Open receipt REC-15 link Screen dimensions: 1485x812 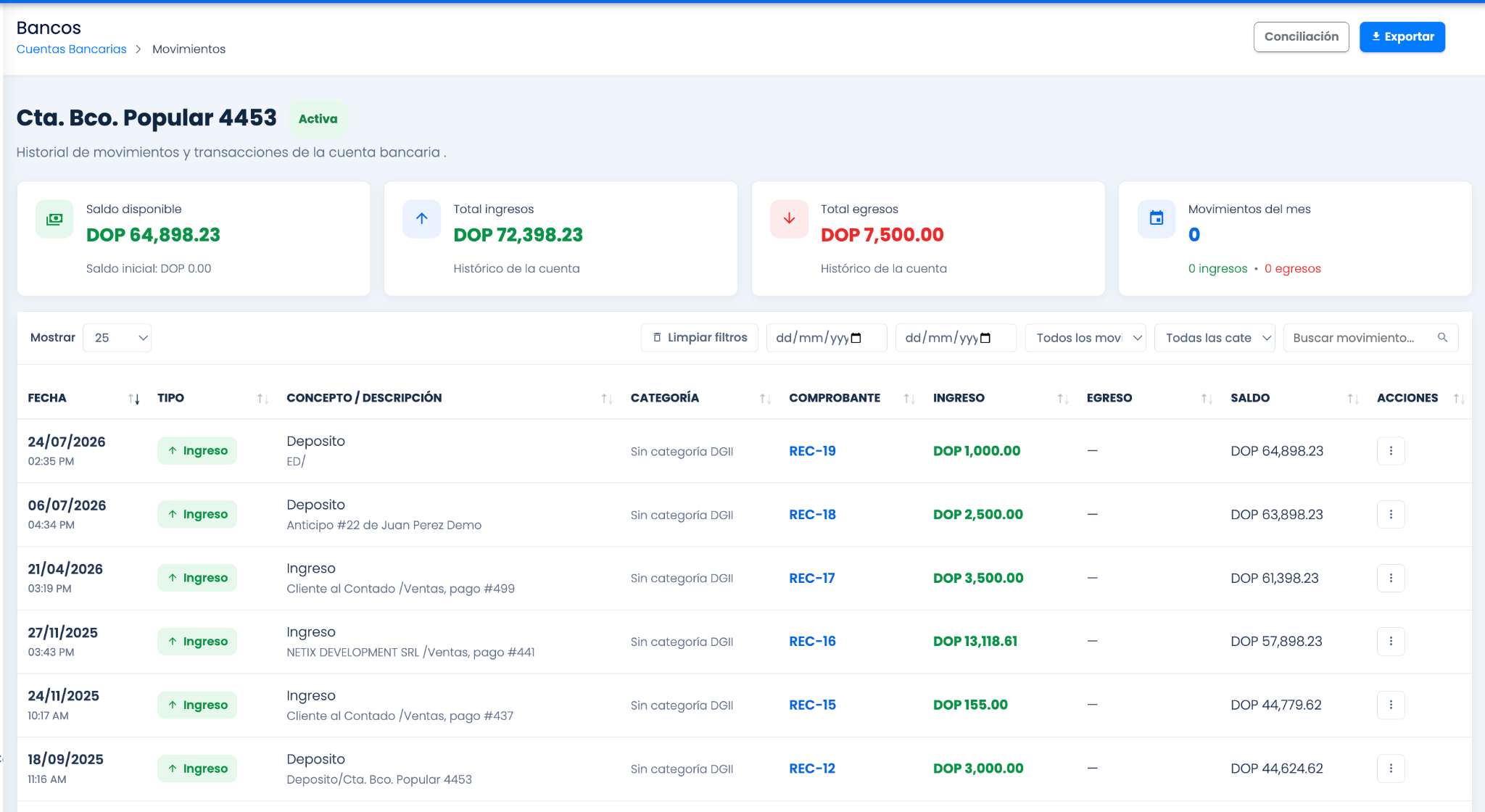click(x=812, y=705)
